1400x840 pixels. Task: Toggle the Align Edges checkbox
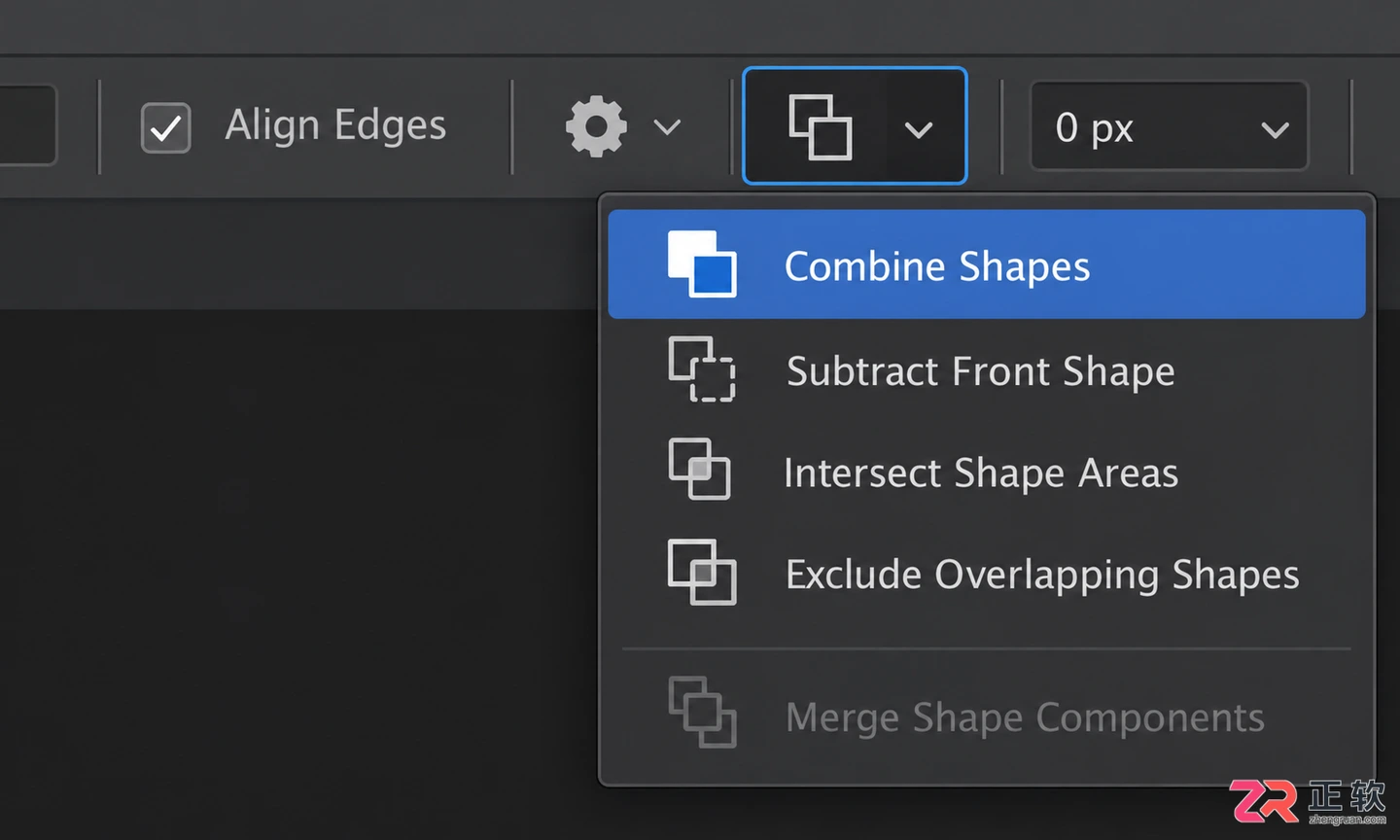point(166,127)
